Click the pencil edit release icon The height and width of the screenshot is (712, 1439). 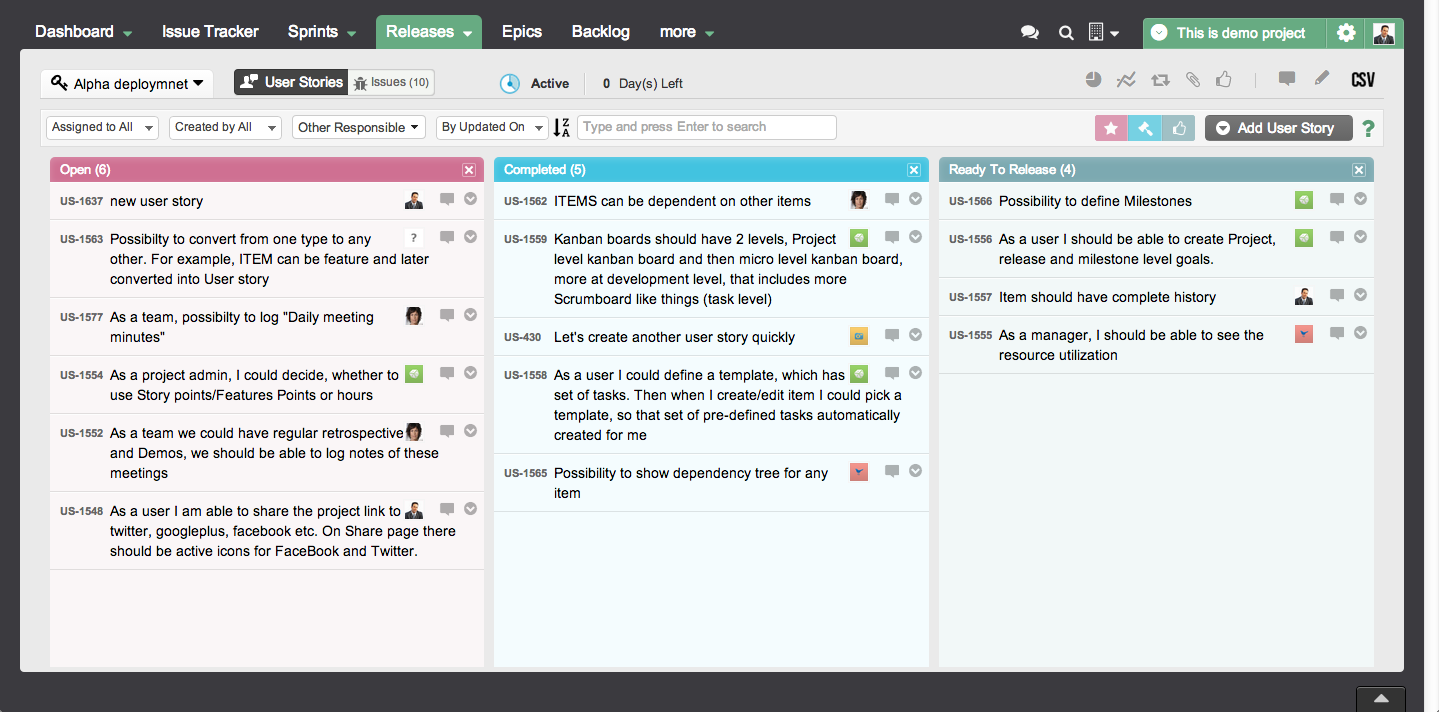coord(1322,79)
